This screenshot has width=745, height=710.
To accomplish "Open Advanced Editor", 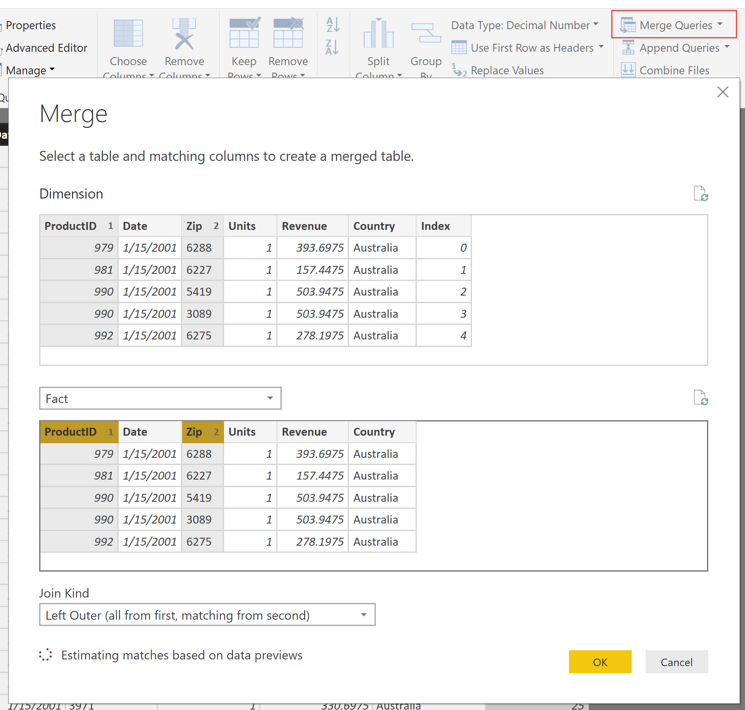I will point(46,48).
